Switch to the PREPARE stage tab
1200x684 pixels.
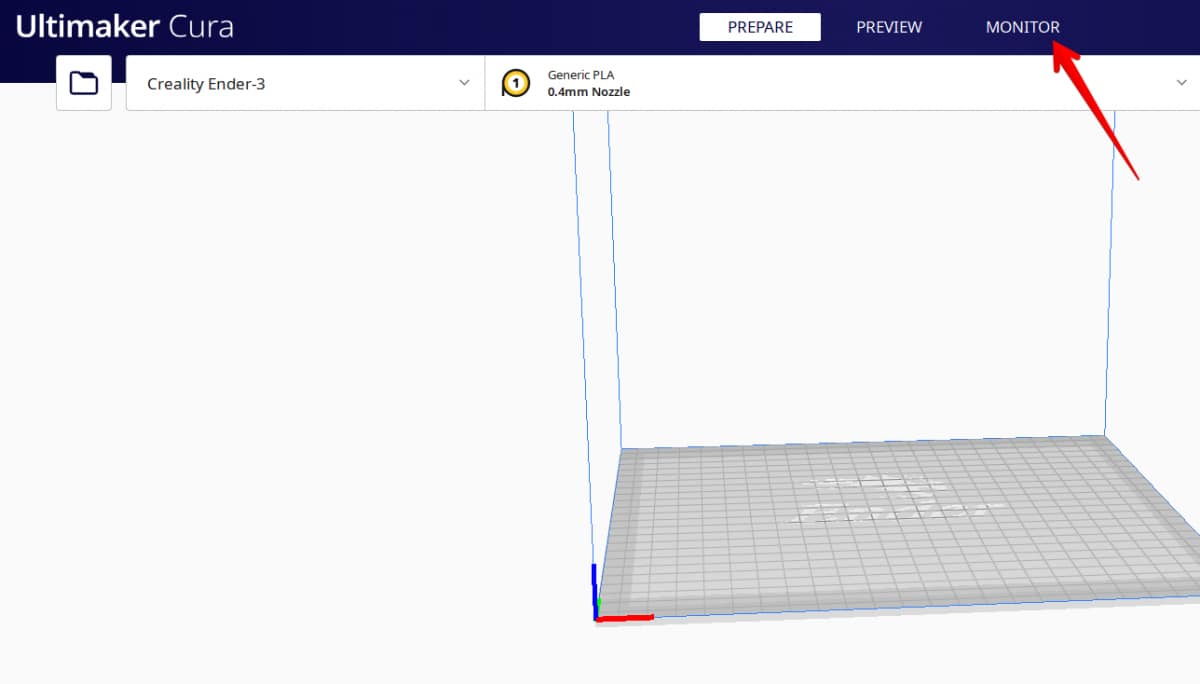(x=760, y=27)
